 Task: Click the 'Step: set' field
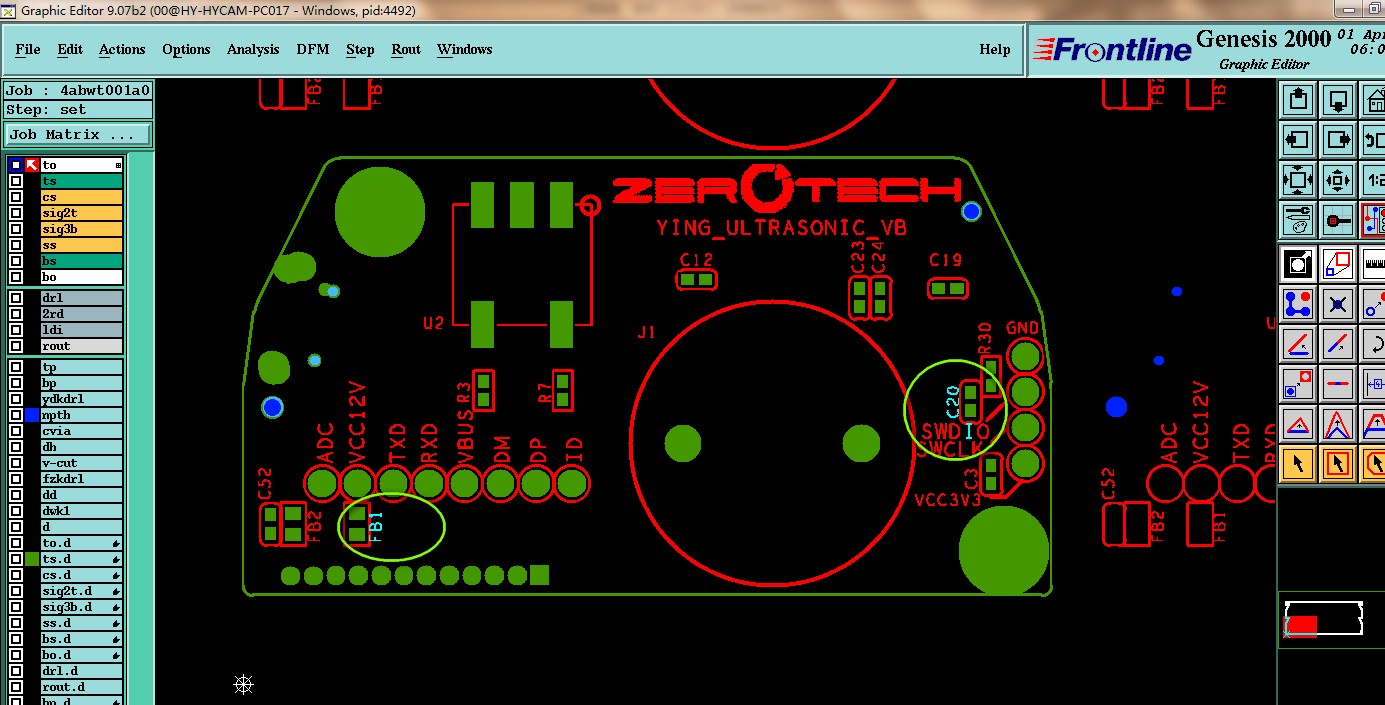coord(79,110)
